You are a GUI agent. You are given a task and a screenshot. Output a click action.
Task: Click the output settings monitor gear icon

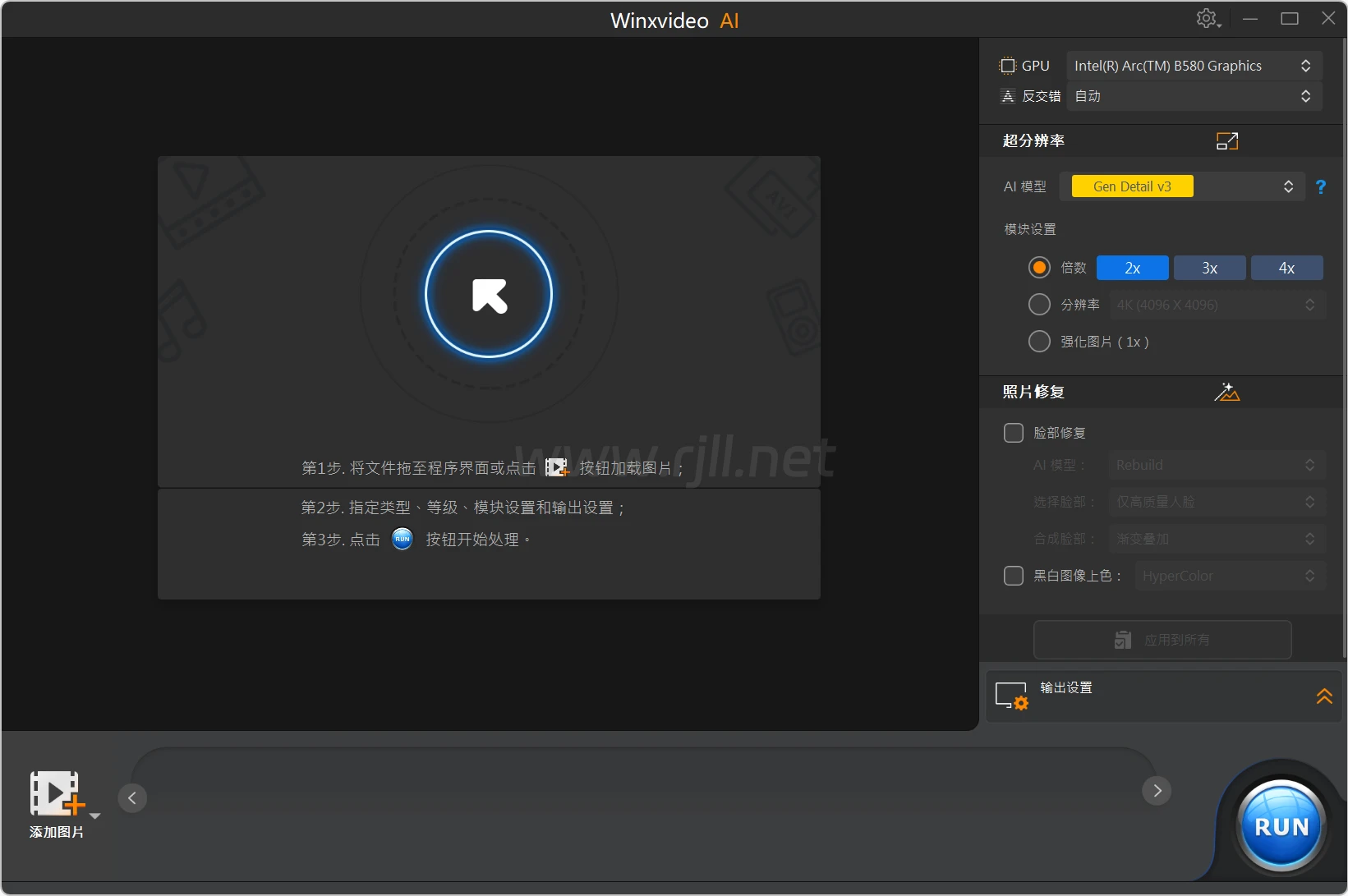1011,696
